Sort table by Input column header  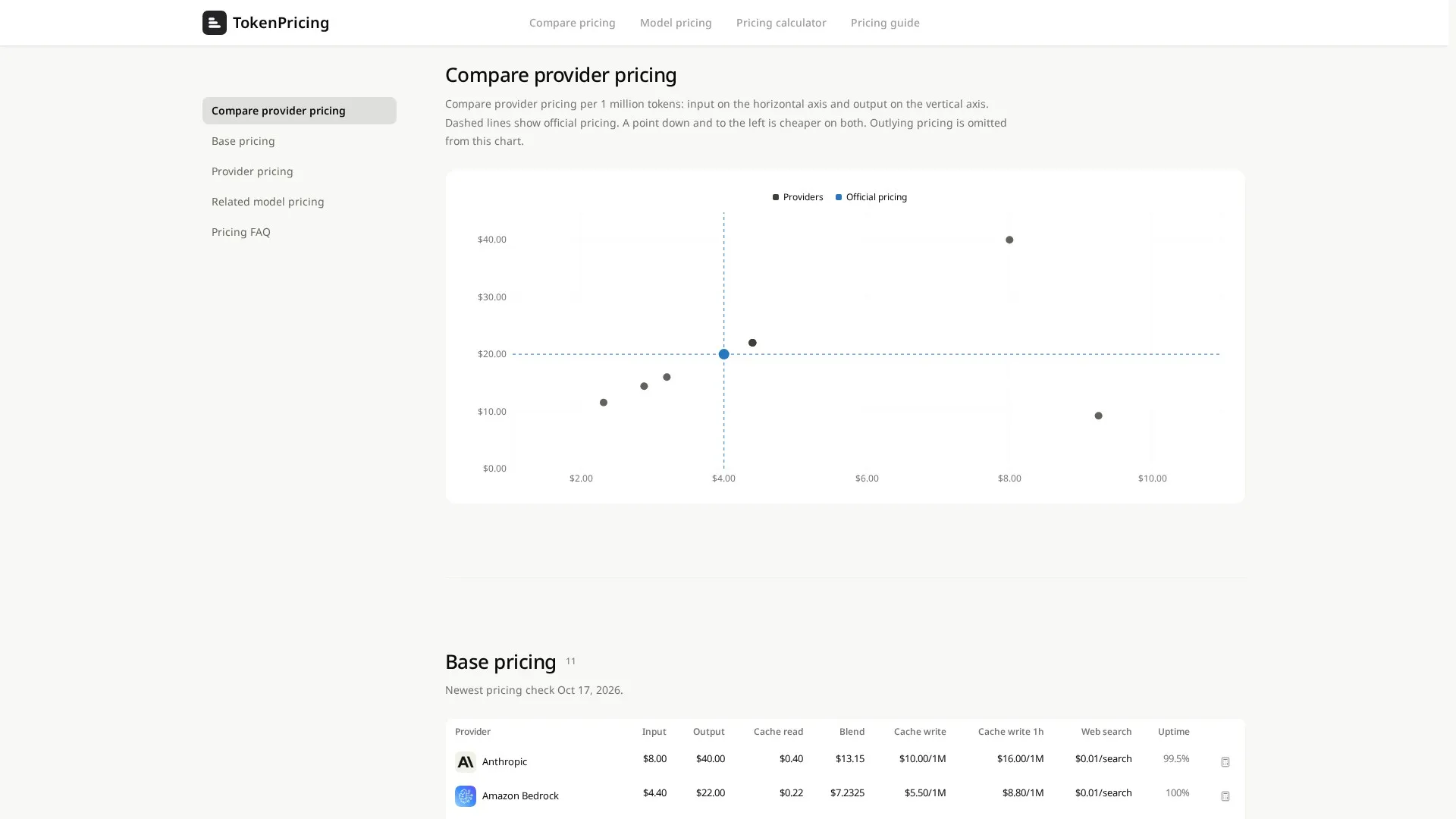click(x=654, y=732)
